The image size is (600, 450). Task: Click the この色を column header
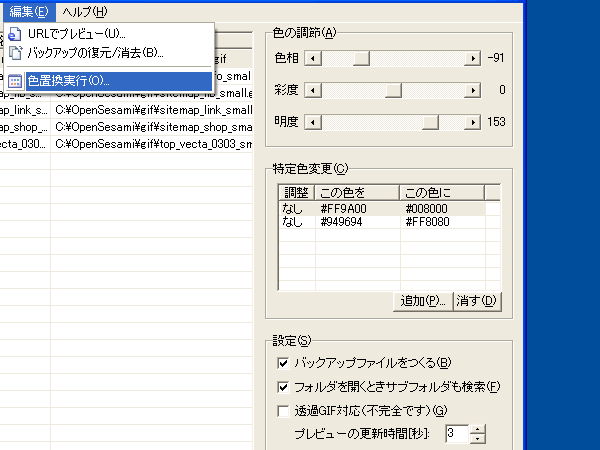[x=357, y=192]
